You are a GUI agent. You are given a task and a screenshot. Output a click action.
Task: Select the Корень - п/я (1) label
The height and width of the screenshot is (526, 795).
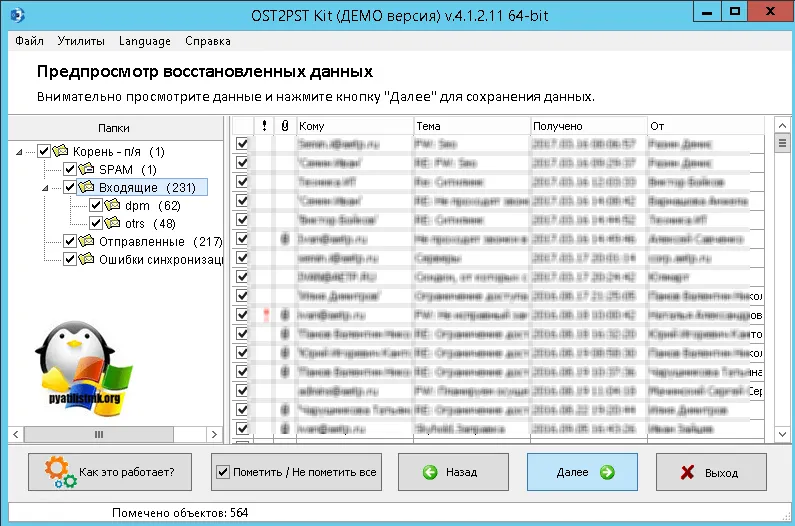pyautogui.click(x=119, y=152)
